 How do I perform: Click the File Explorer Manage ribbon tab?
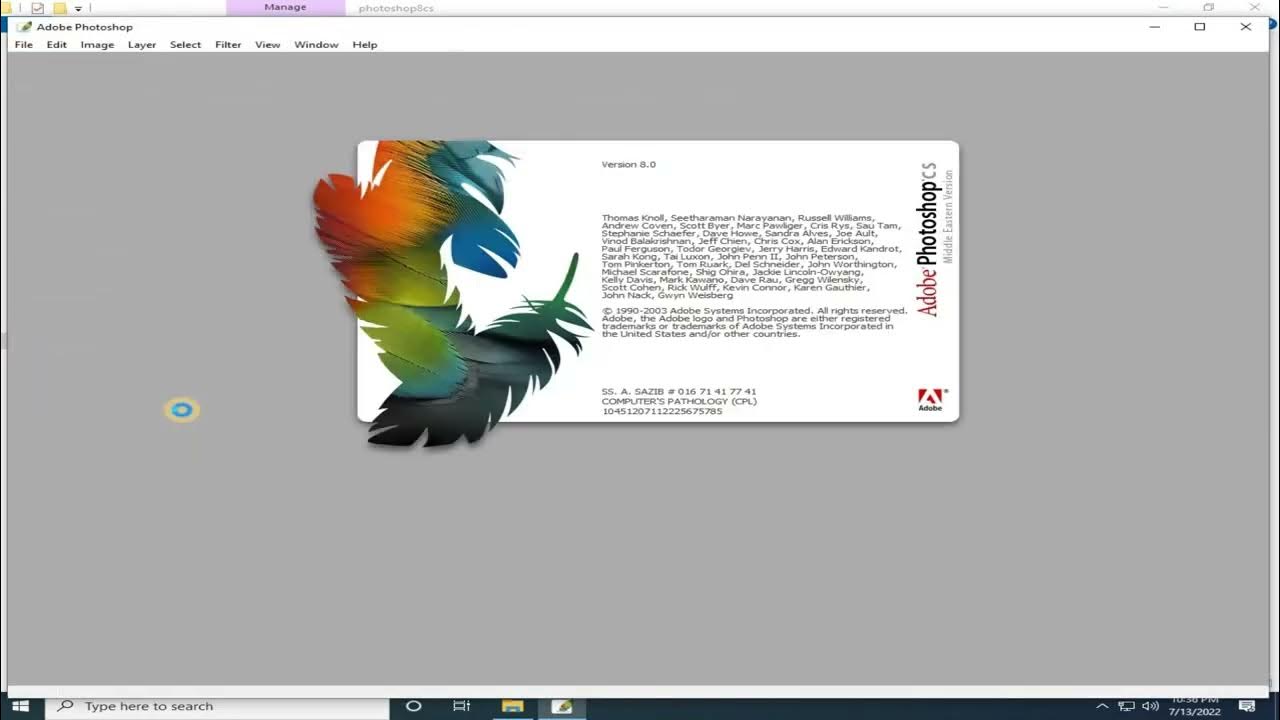(285, 7)
